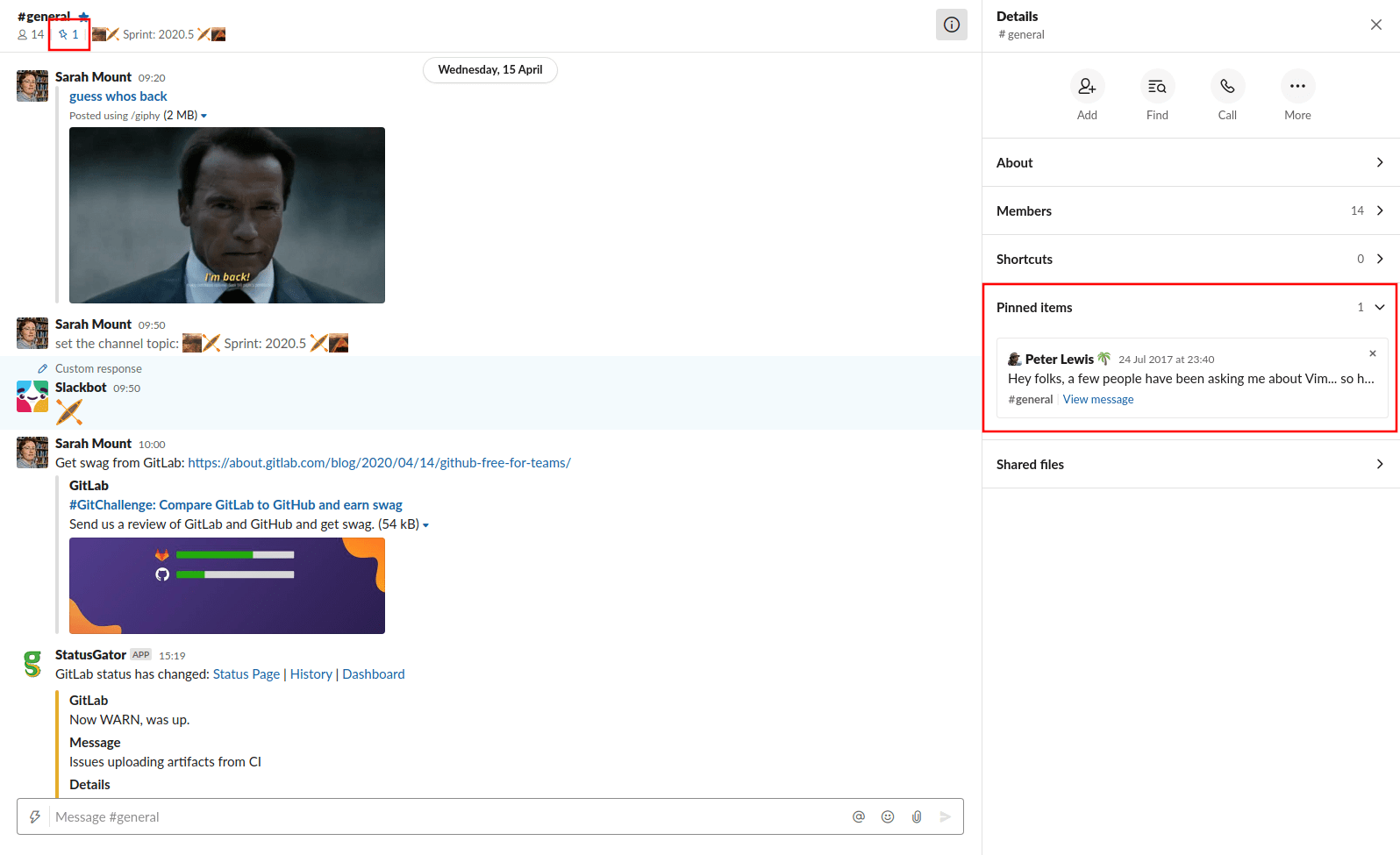Collapse the Pinned items section
1400x855 pixels.
pos(1190,307)
